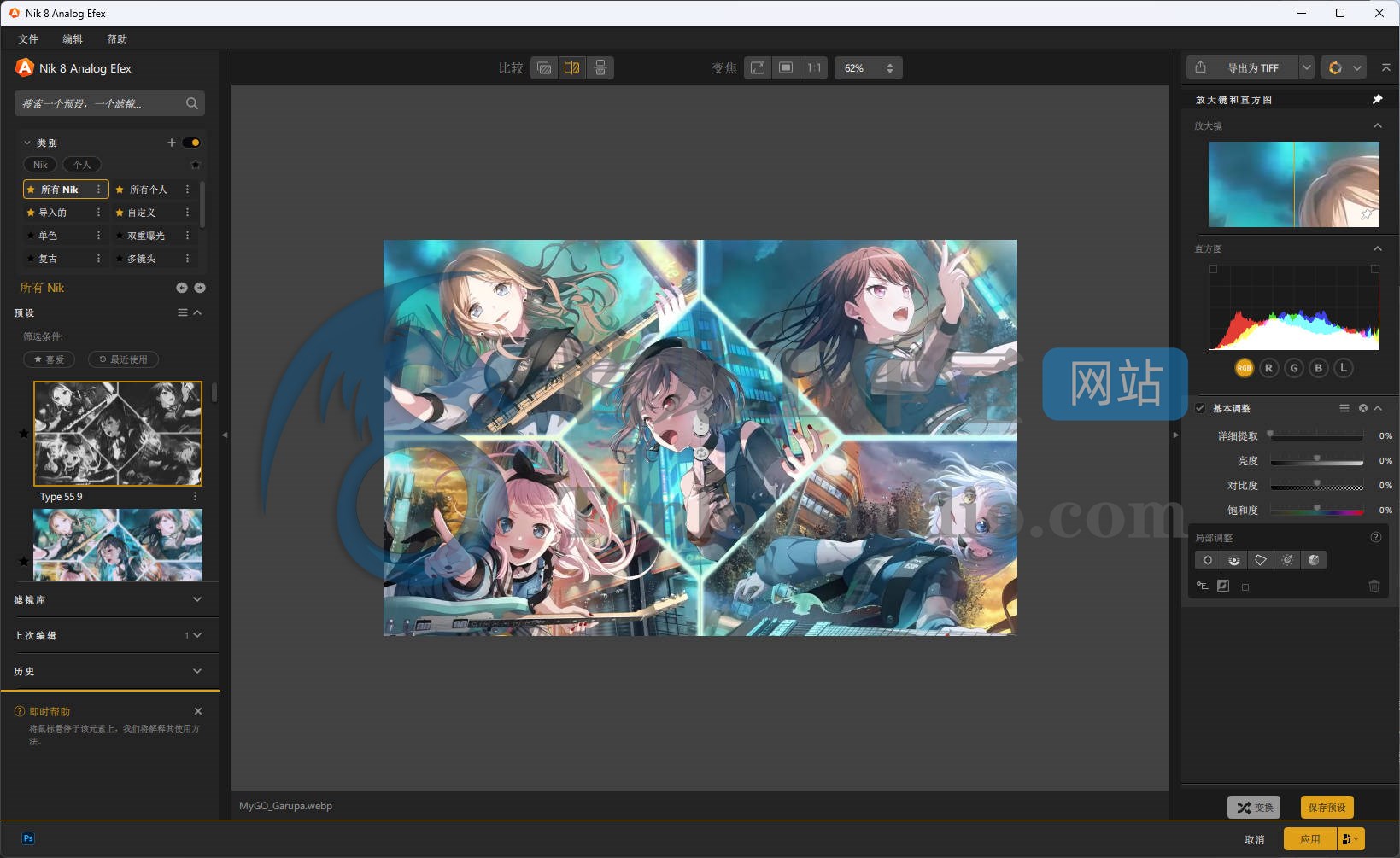Open 基本调整 filter options menu icon

[1344, 408]
